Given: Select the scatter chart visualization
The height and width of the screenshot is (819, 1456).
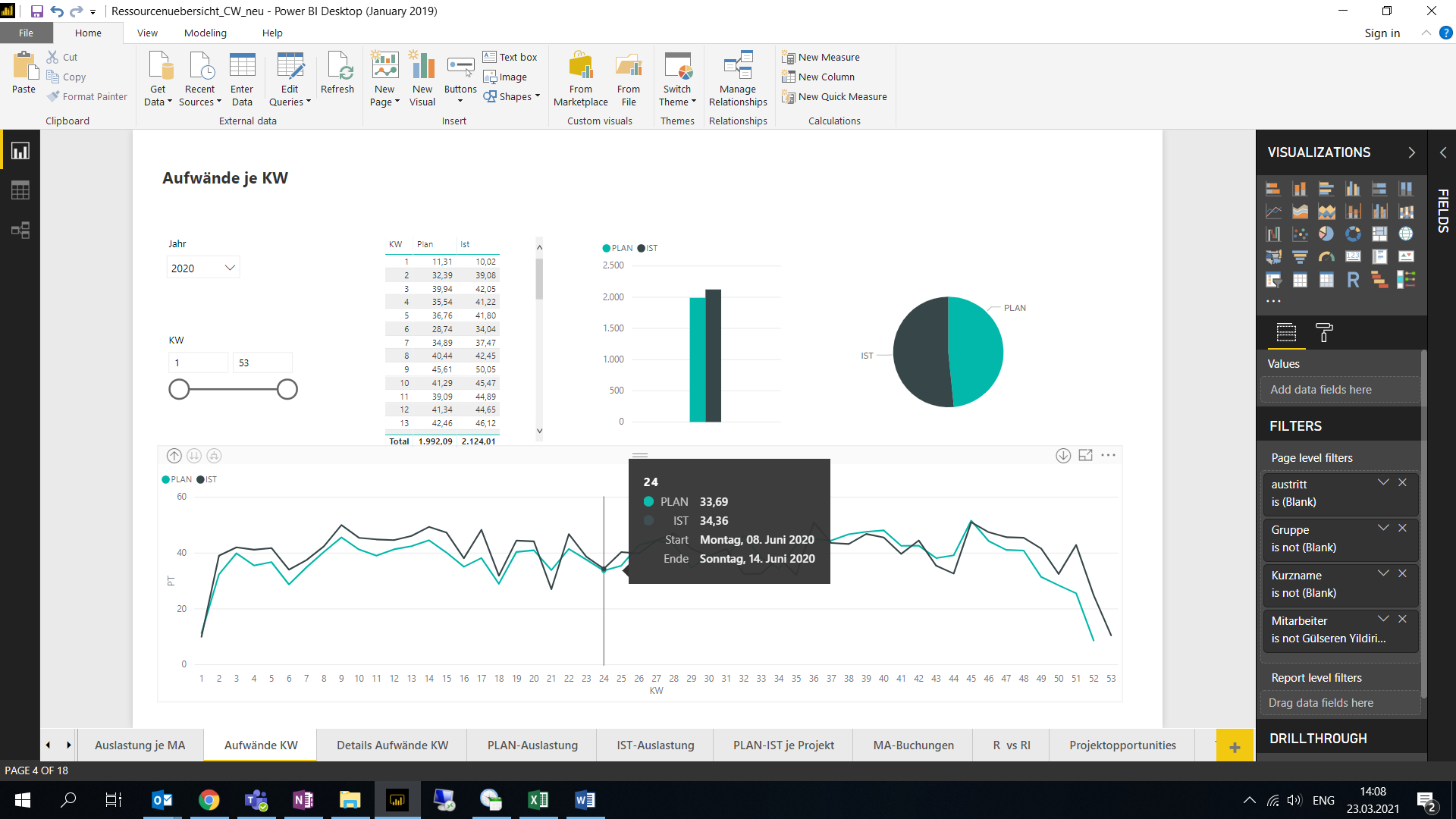Looking at the screenshot, I should pos(1300,234).
